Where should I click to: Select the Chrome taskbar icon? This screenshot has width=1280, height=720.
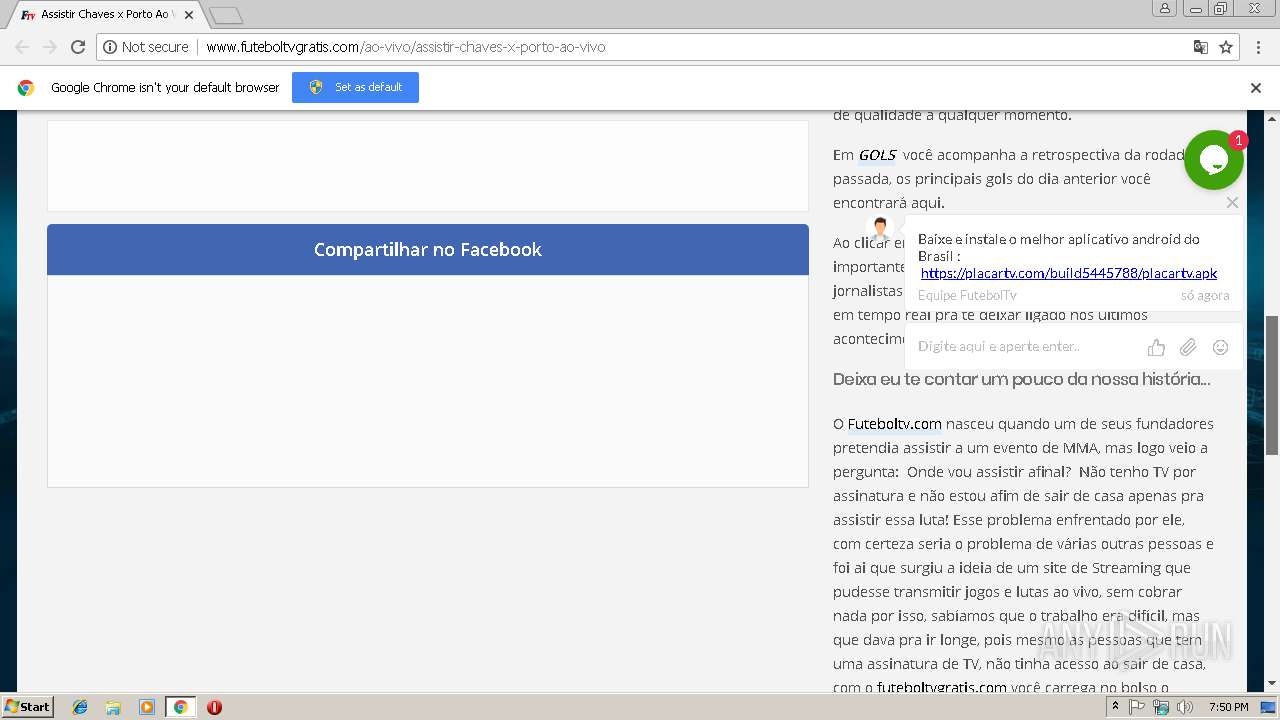pos(180,707)
